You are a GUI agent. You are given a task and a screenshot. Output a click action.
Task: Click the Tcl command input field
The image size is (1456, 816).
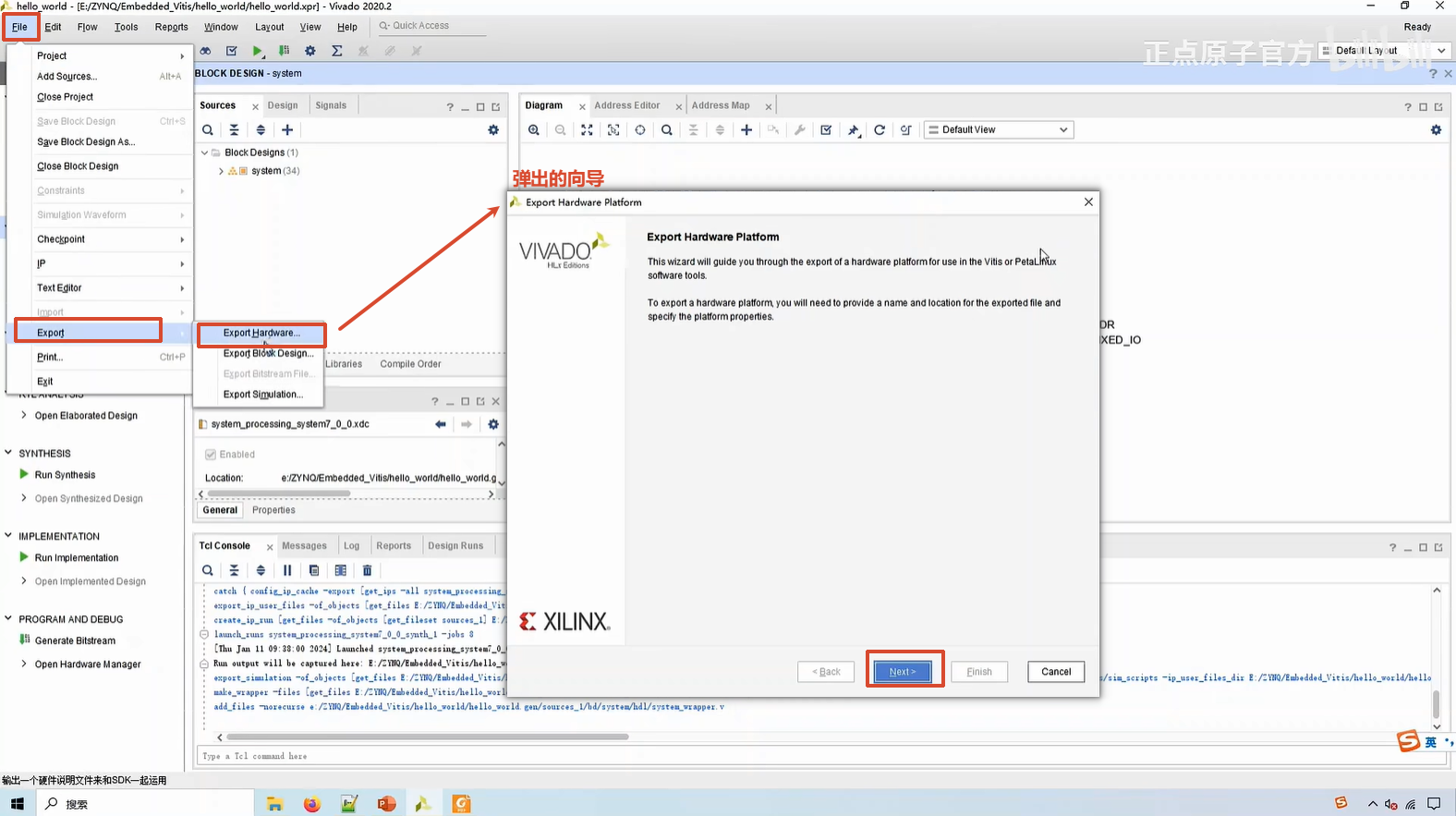point(822,756)
